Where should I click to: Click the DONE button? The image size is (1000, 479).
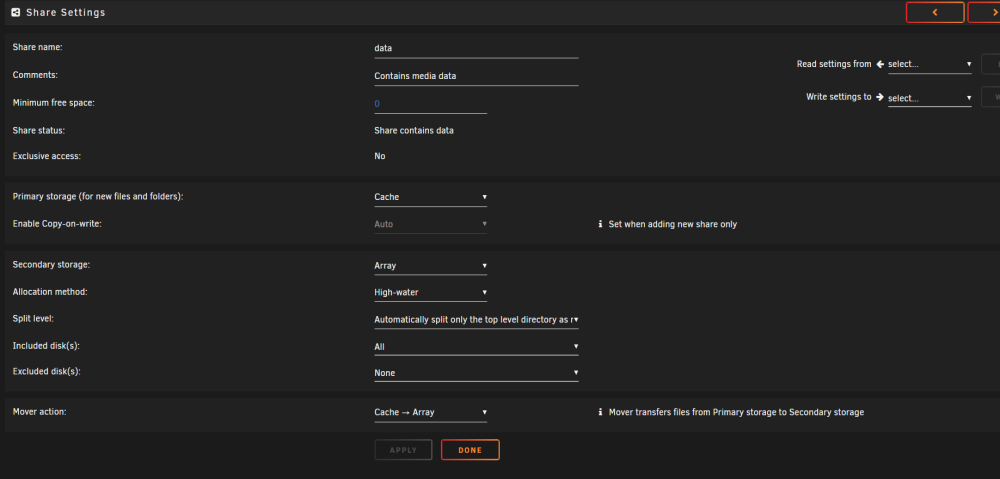470,450
